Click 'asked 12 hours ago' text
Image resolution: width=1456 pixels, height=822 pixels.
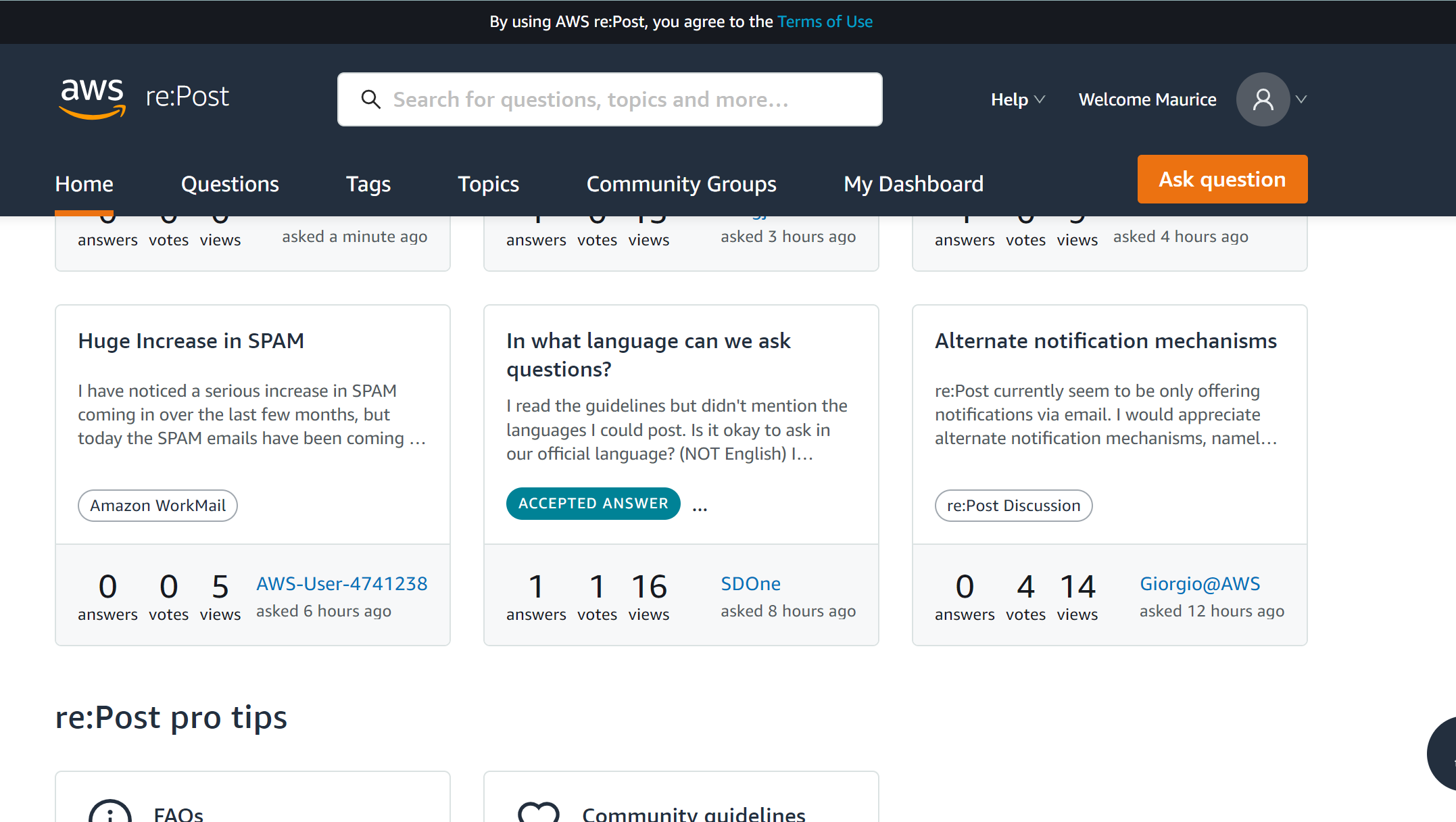1212,611
